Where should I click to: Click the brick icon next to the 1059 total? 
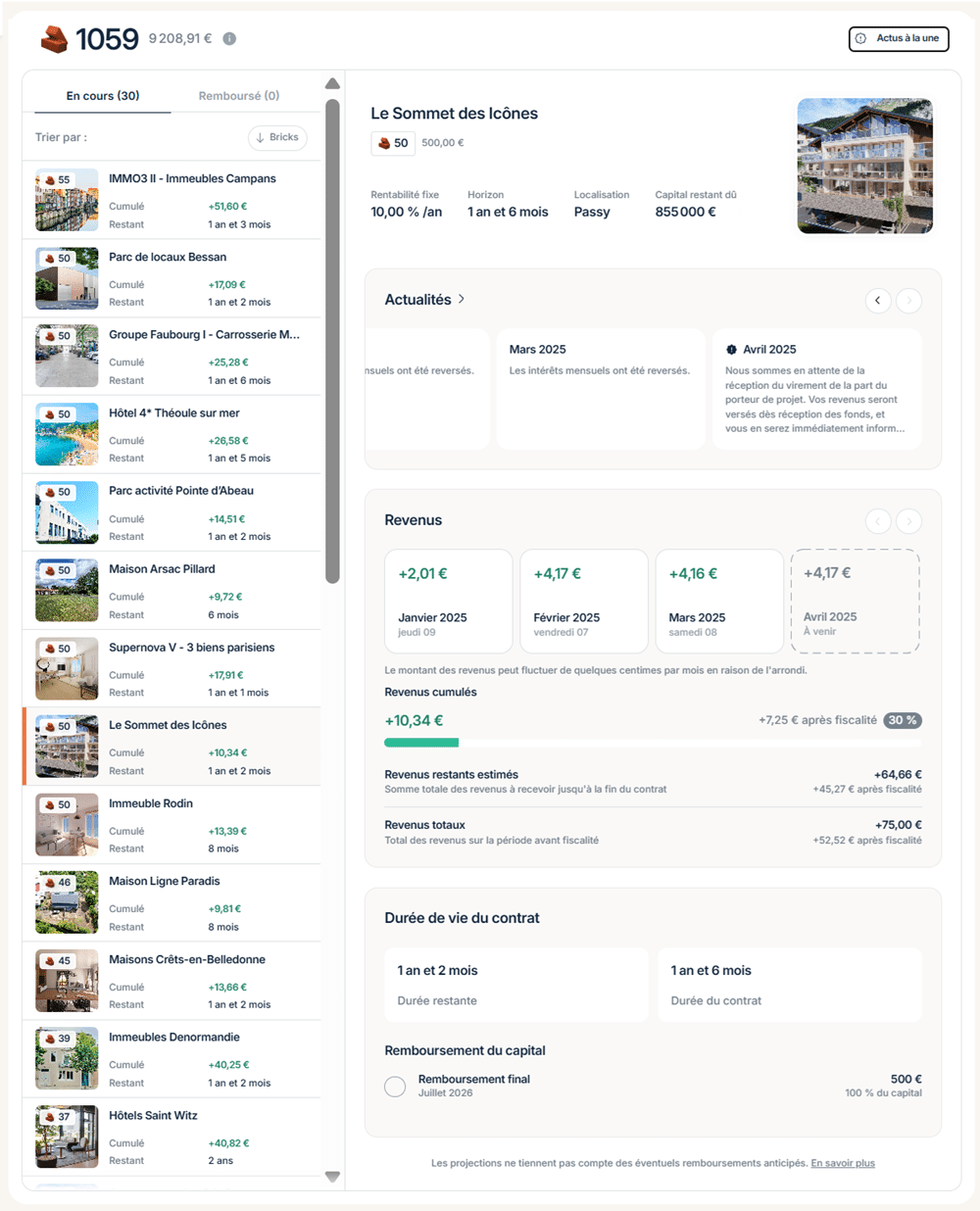54,39
